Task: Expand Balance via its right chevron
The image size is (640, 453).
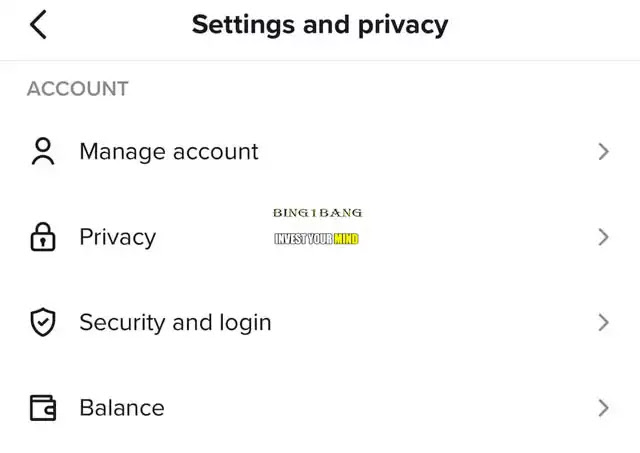Action: click(603, 408)
